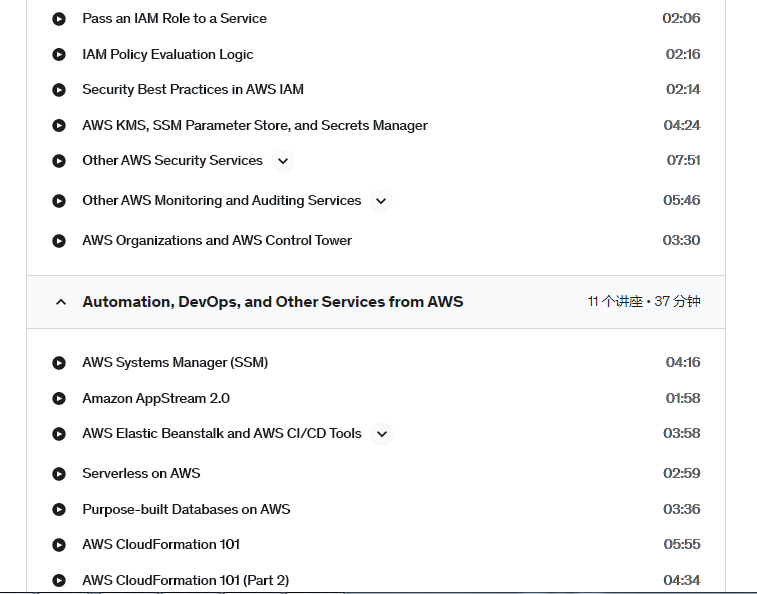This screenshot has width=757, height=594.
Task: Open lecture AWS KMS, SSM Parameter Store, and Secrets Manager
Action: pyautogui.click(x=255, y=125)
